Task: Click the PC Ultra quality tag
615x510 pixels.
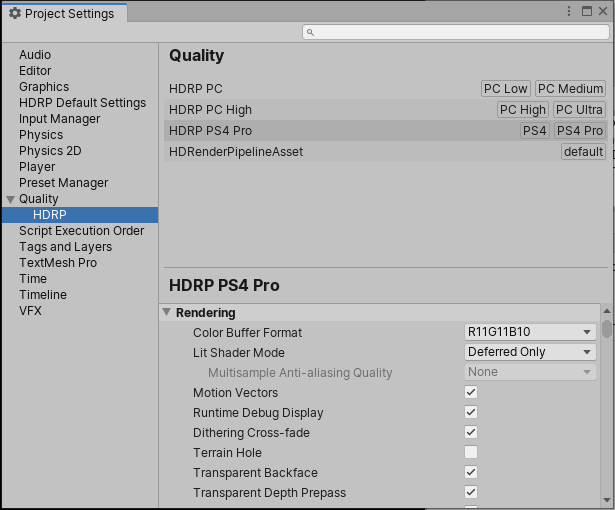Action: [579, 110]
